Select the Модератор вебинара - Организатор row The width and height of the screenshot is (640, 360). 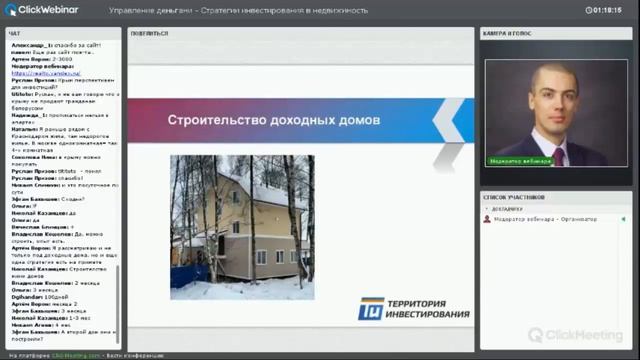pyautogui.click(x=556, y=219)
